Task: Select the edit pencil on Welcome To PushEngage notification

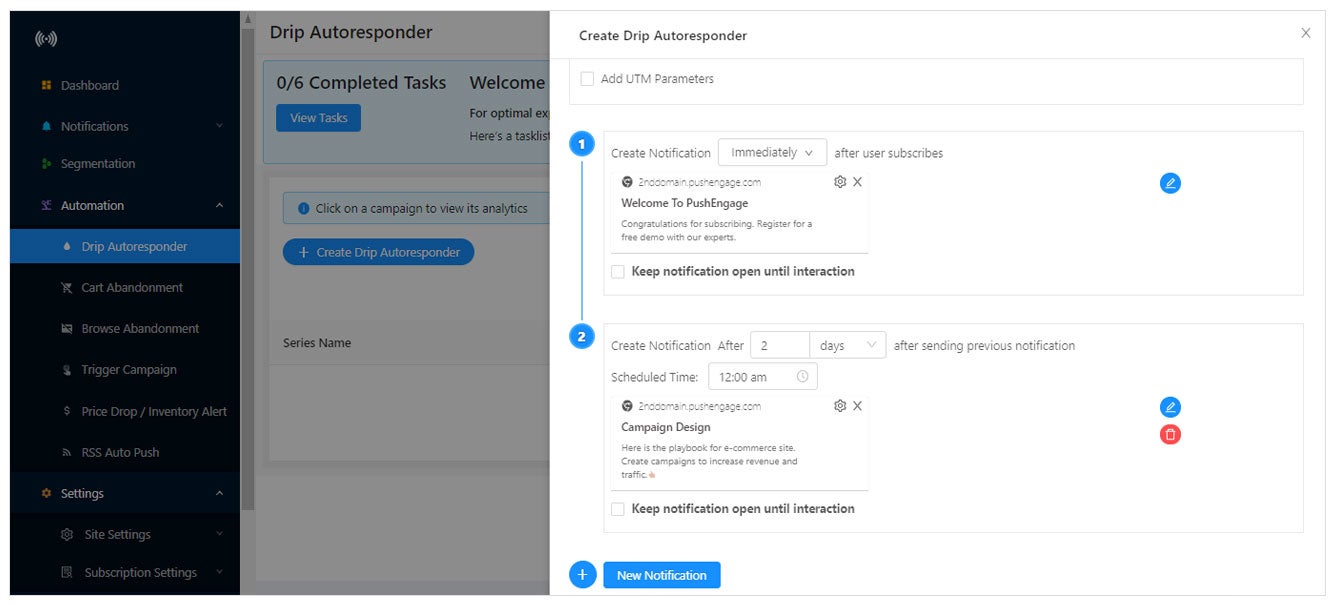Action: (x=1170, y=183)
